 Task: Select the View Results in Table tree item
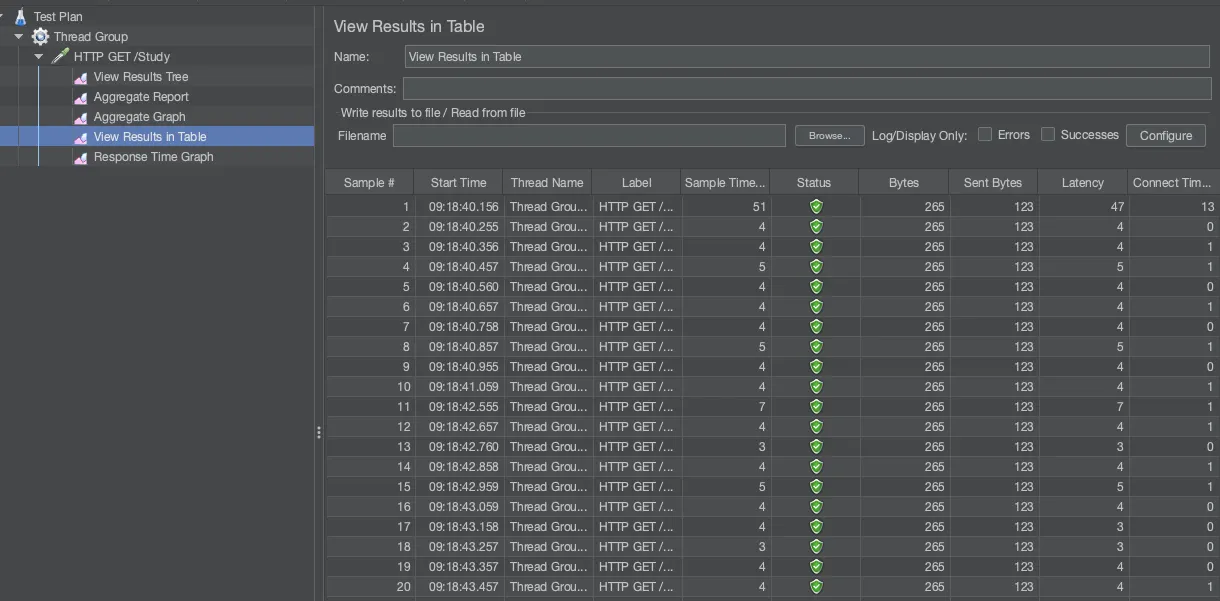point(150,137)
